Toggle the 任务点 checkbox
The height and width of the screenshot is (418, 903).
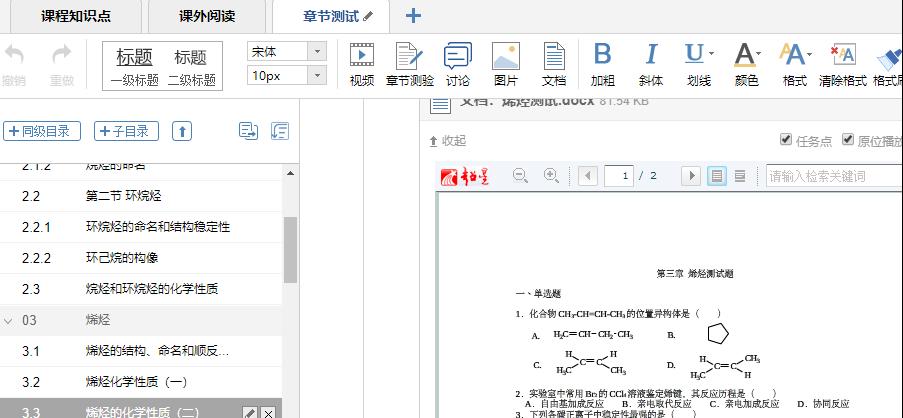(786, 140)
